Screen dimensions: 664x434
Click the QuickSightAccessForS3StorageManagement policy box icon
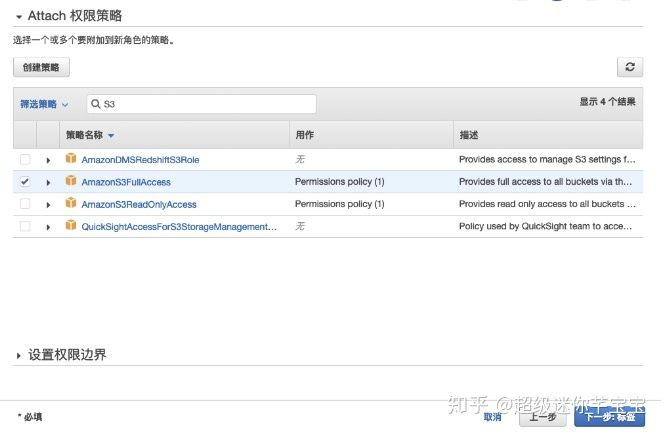point(71,225)
